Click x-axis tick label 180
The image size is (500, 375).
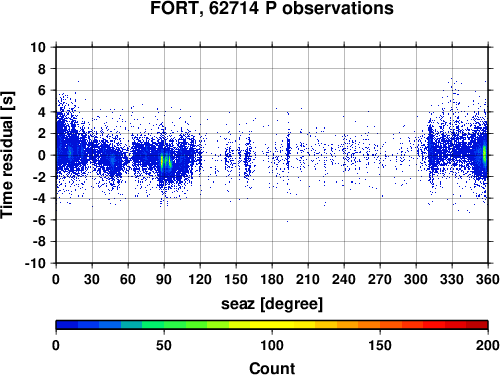(272, 279)
